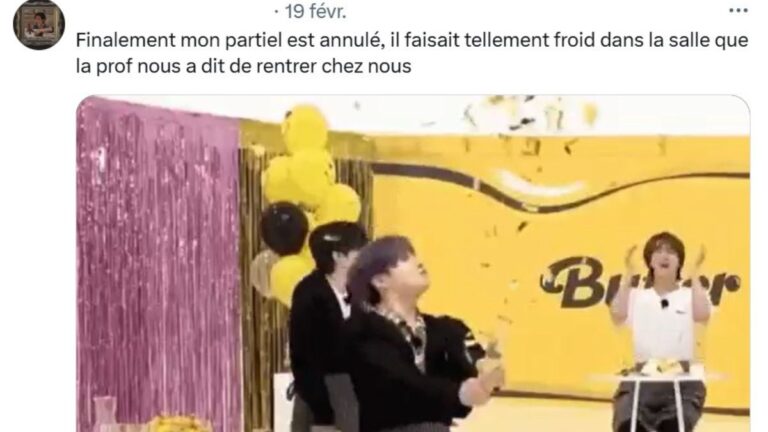Click the tweet author's round profile avatar
Viewport: 768px width, 432px height.
pos(39,24)
